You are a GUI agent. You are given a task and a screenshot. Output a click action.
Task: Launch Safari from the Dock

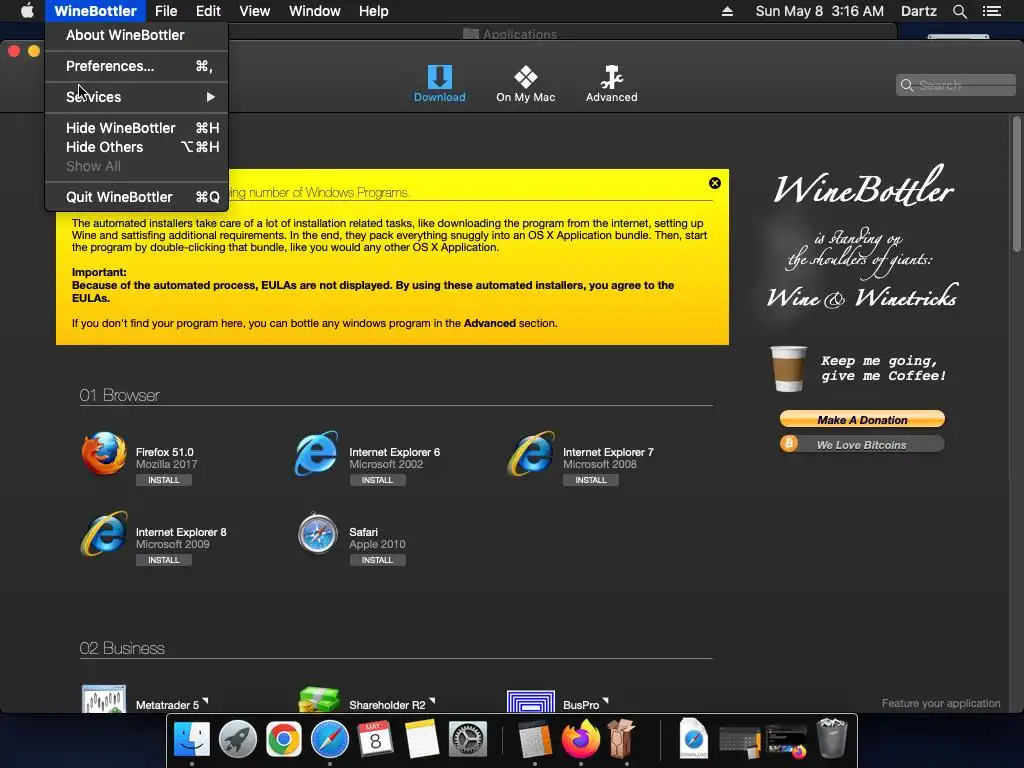tap(330, 739)
